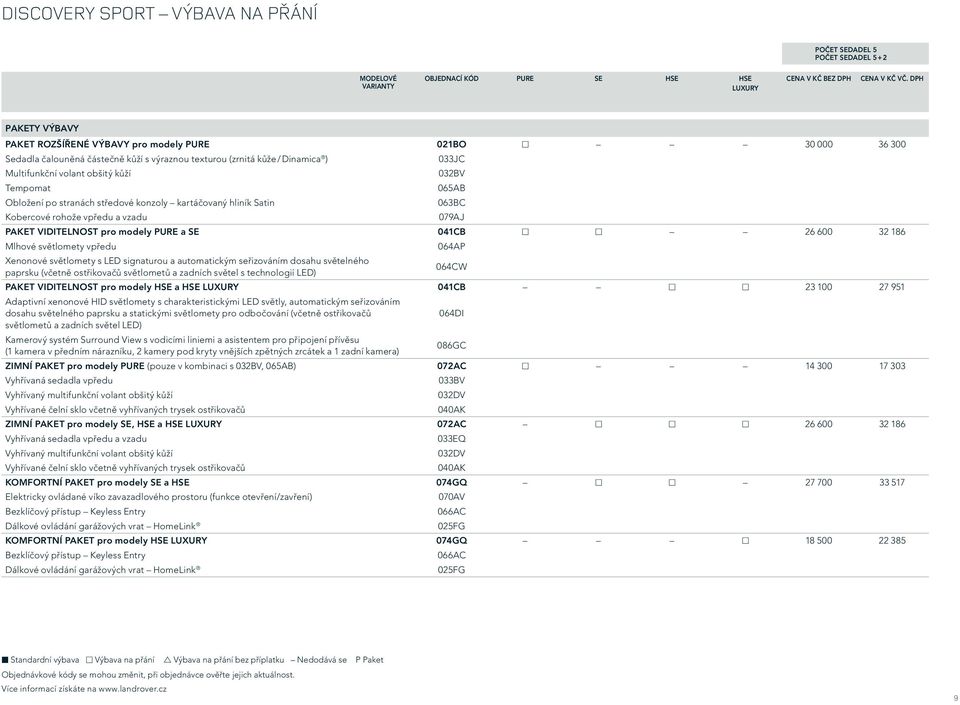Click the Discovery Sport – Výbava na přání title
Image resolution: width=960 pixels, height=705 pixels.
click(159, 13)
